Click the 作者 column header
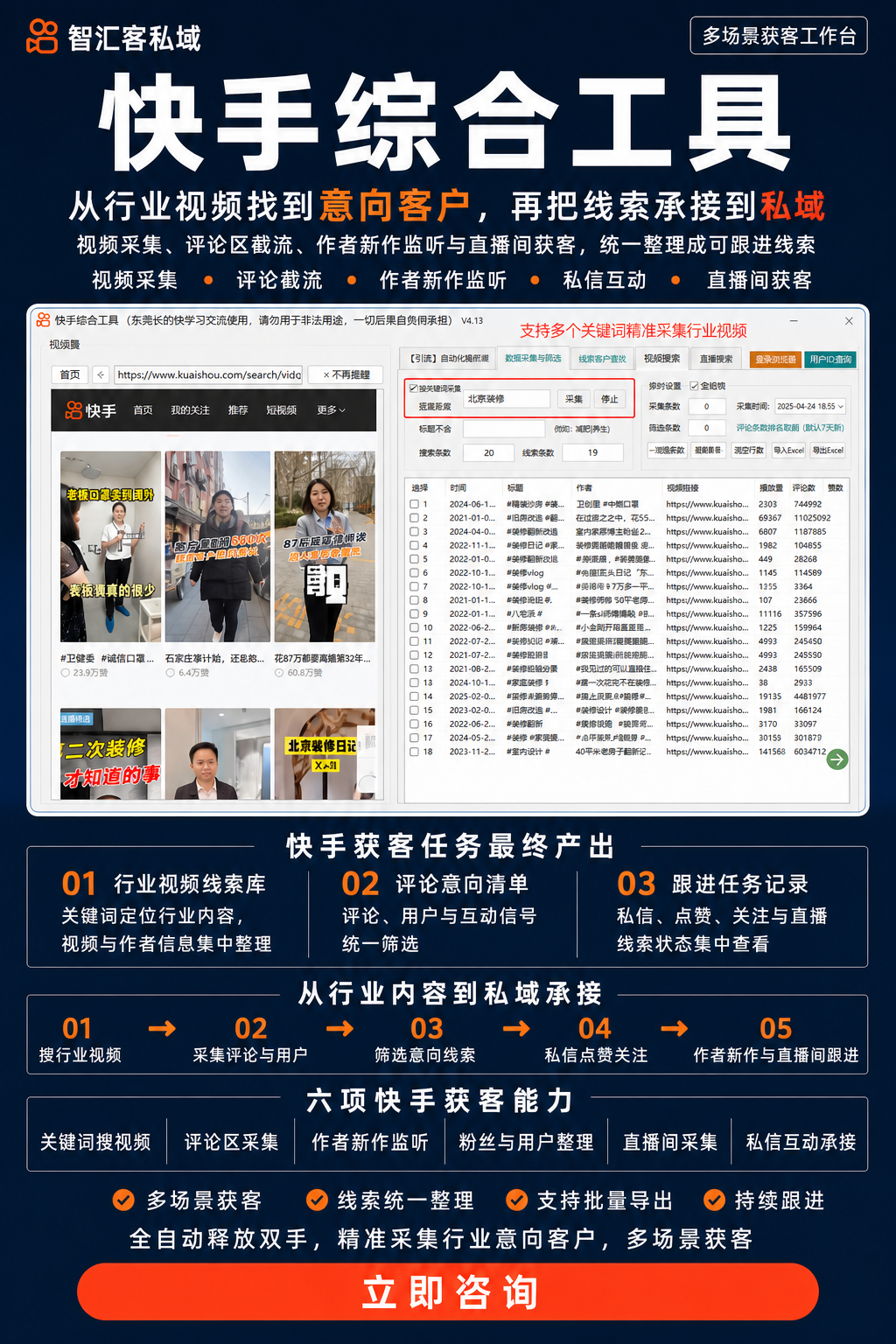 (x=584, y=488)
